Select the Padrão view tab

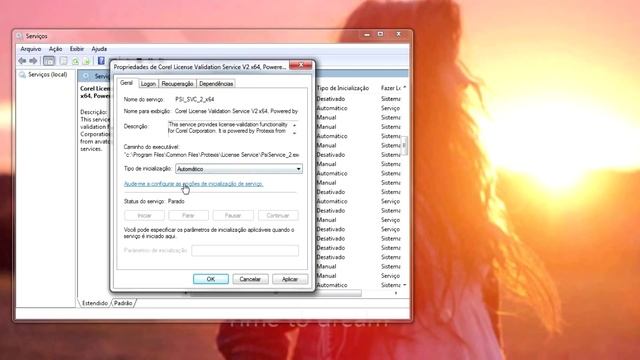tap(123, 303)
